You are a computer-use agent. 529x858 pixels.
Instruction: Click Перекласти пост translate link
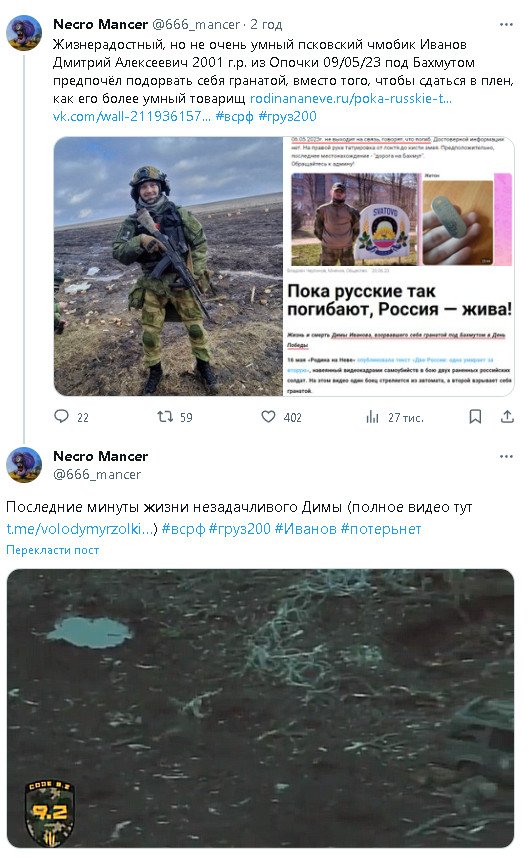(x=53, y=550)
